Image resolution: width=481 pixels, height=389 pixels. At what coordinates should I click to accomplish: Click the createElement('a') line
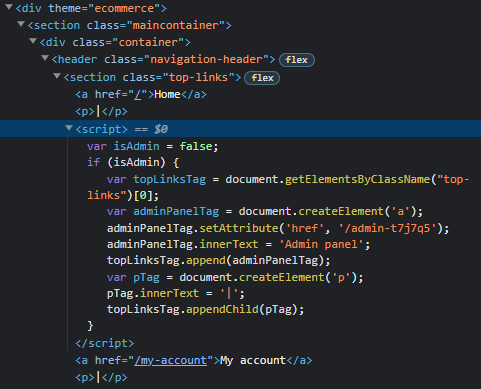pyautogui.click(x=265, y=211)
